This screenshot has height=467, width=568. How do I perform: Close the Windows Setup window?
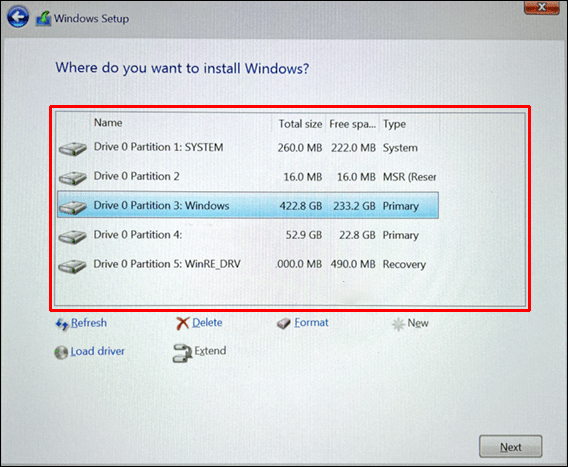tap(542, 7)
